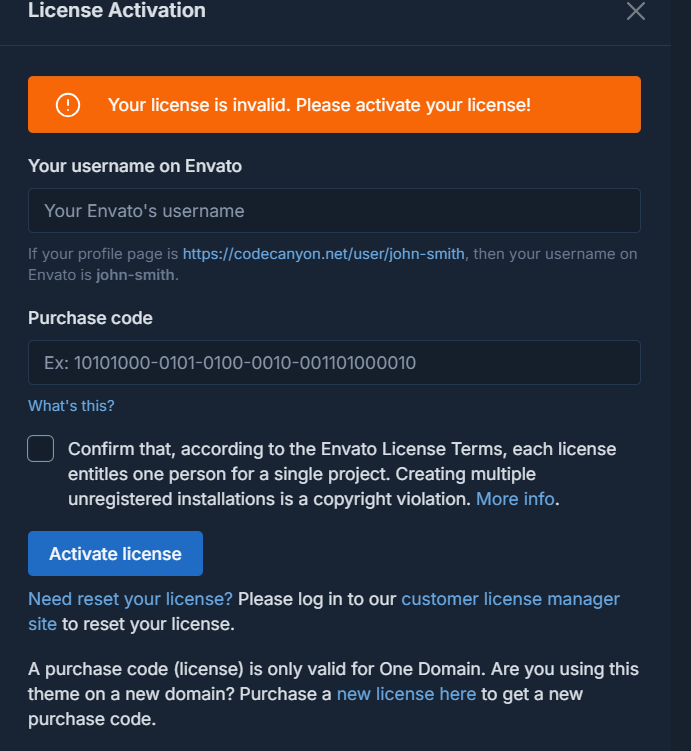Click the exclamation warning icon in alert
The width and height of the screenshot is (691, 751).
[x=68, y=105]
